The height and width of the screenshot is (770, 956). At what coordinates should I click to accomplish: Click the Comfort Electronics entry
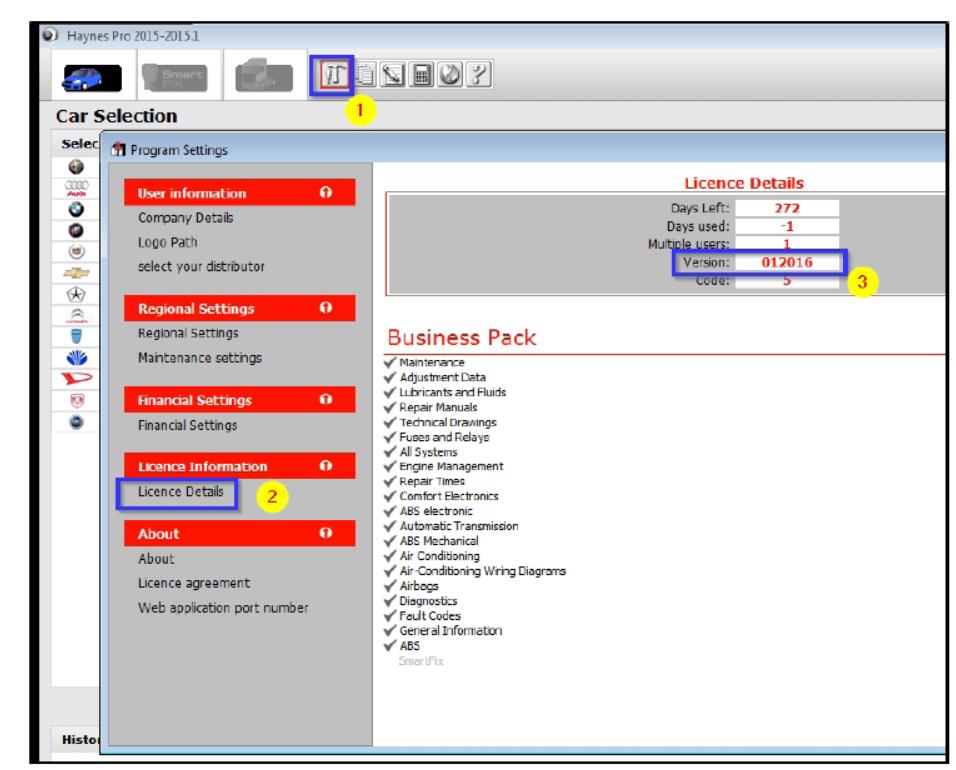click(449, 496)
